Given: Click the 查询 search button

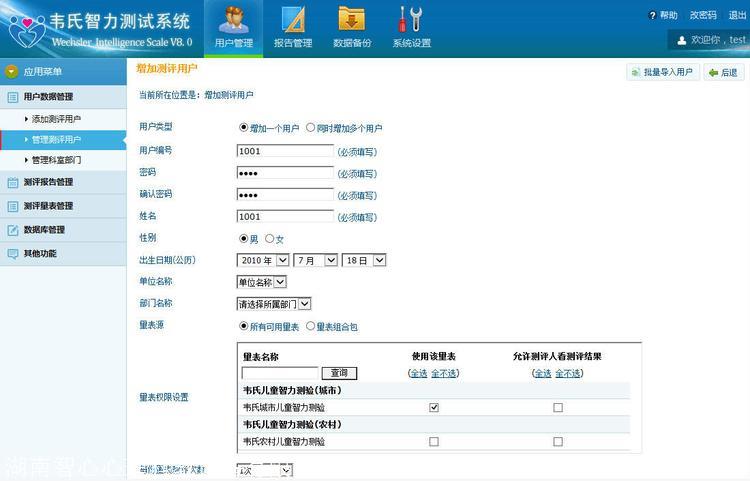Looking at the screenshot, I should tap(339, 373).
